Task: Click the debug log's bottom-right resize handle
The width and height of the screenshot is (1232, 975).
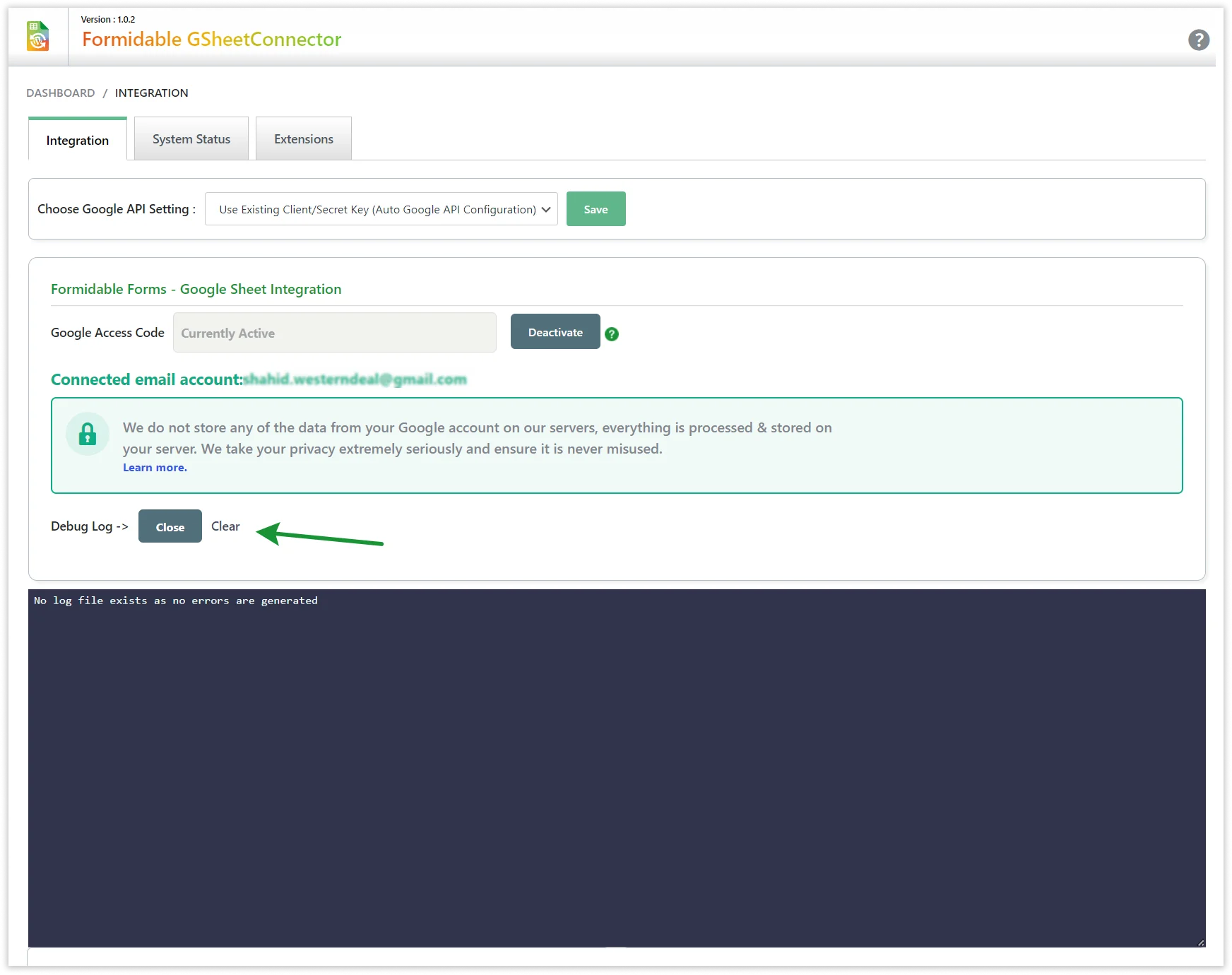Action: [x=1200, y=942]
